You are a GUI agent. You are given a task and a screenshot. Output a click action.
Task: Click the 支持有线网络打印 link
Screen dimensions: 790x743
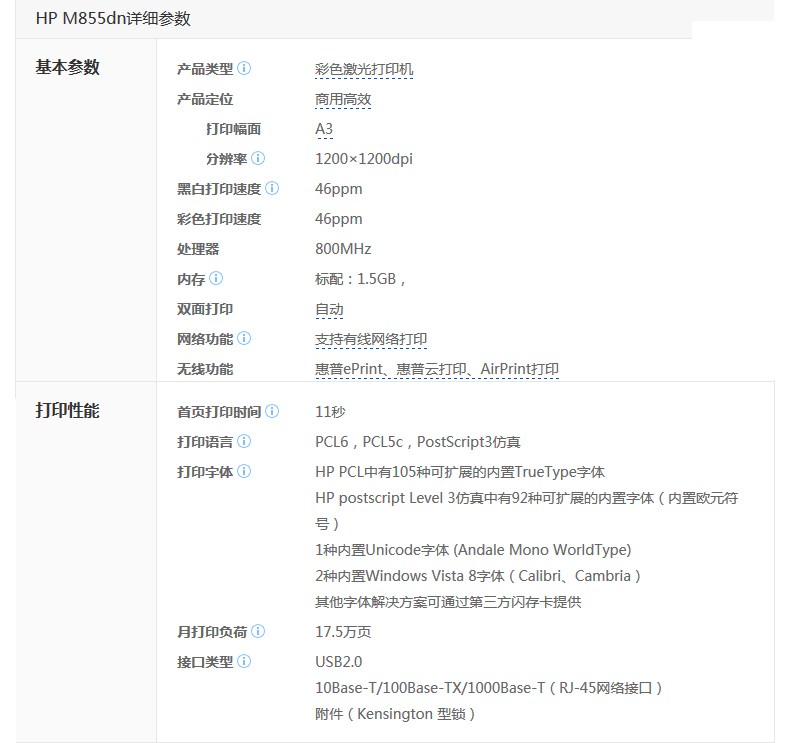click(371, 340)
